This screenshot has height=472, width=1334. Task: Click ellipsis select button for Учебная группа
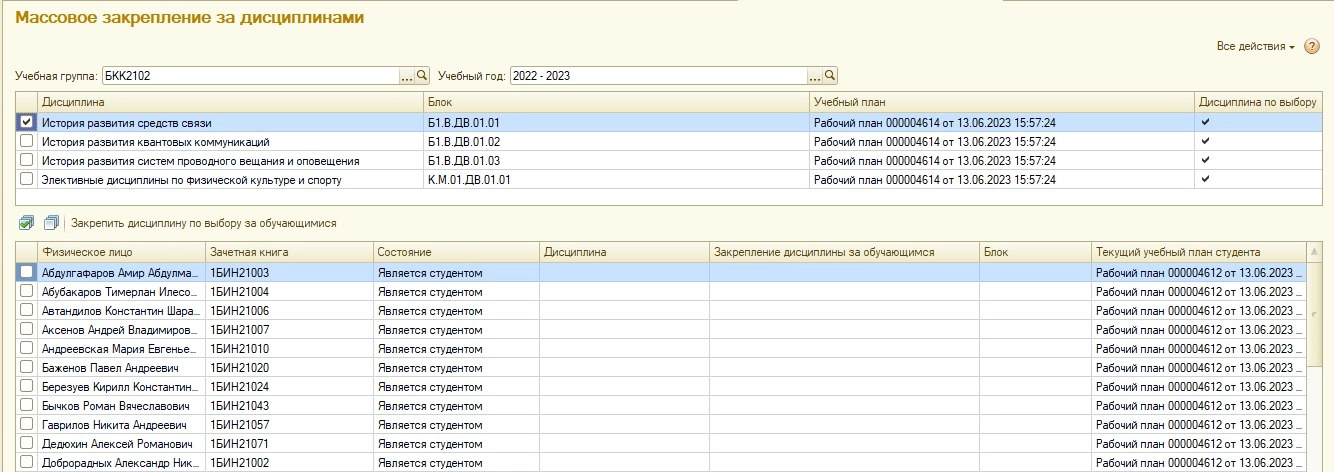(406, 75)
